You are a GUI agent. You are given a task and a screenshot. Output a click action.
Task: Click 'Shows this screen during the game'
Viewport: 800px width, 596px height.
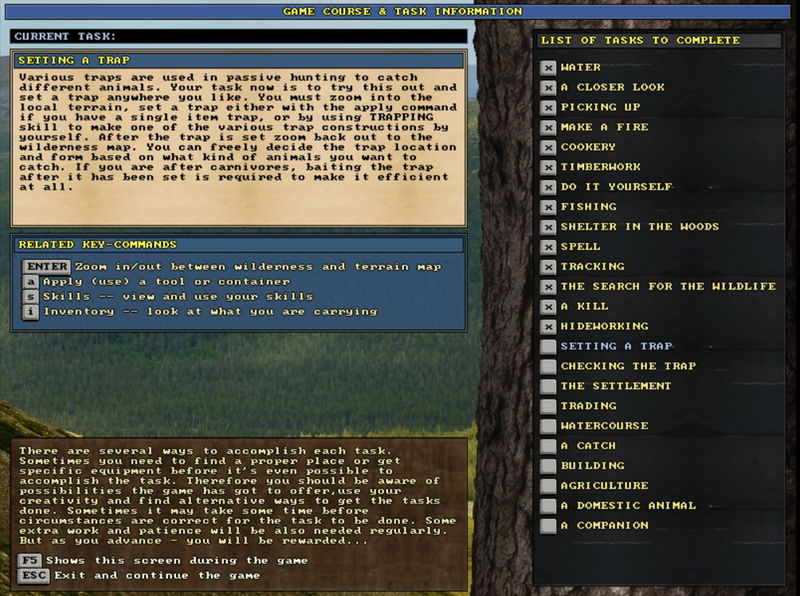pos(158,561)
